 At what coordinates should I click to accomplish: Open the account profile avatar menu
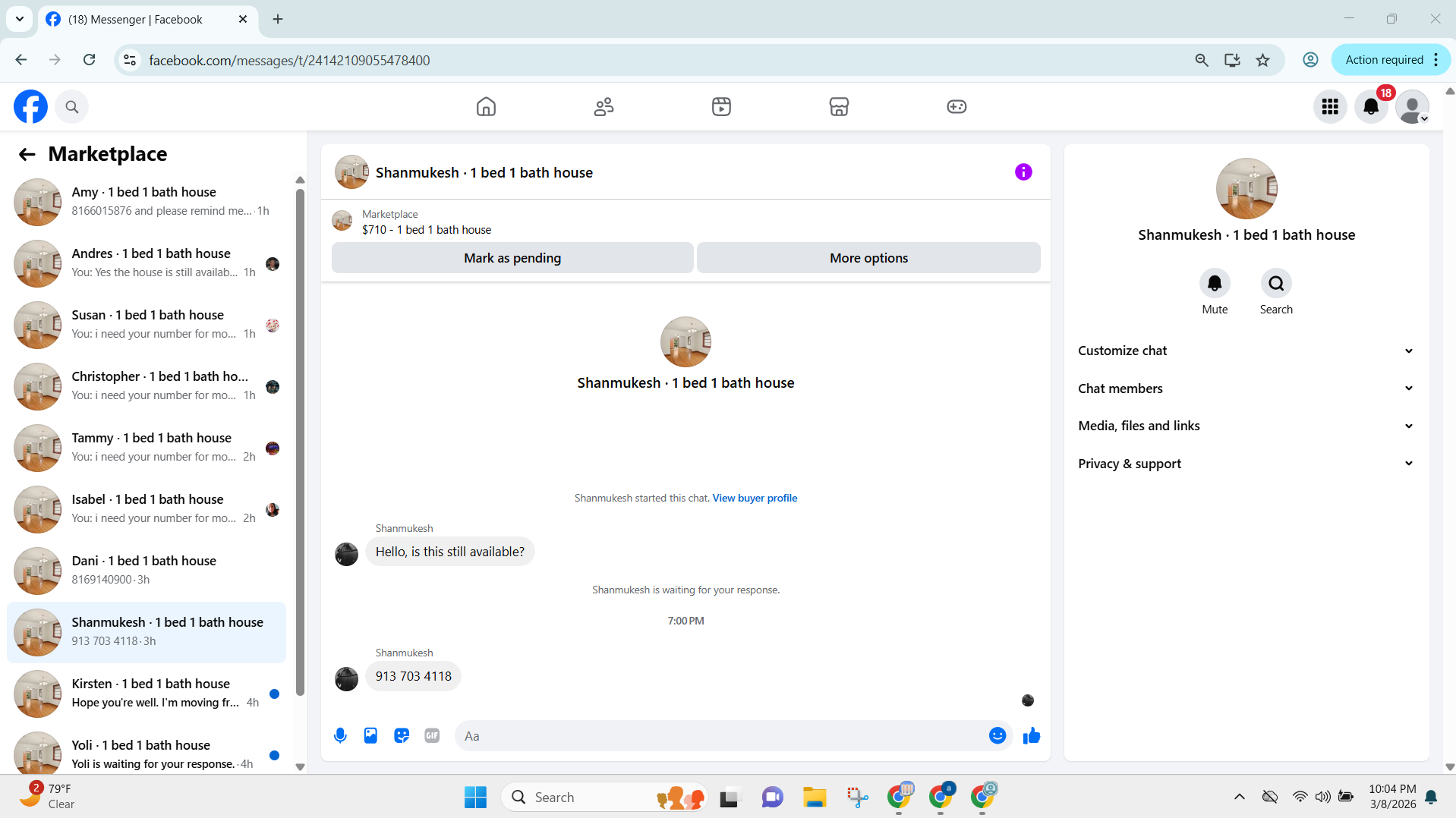click(x=1412, y=107)
